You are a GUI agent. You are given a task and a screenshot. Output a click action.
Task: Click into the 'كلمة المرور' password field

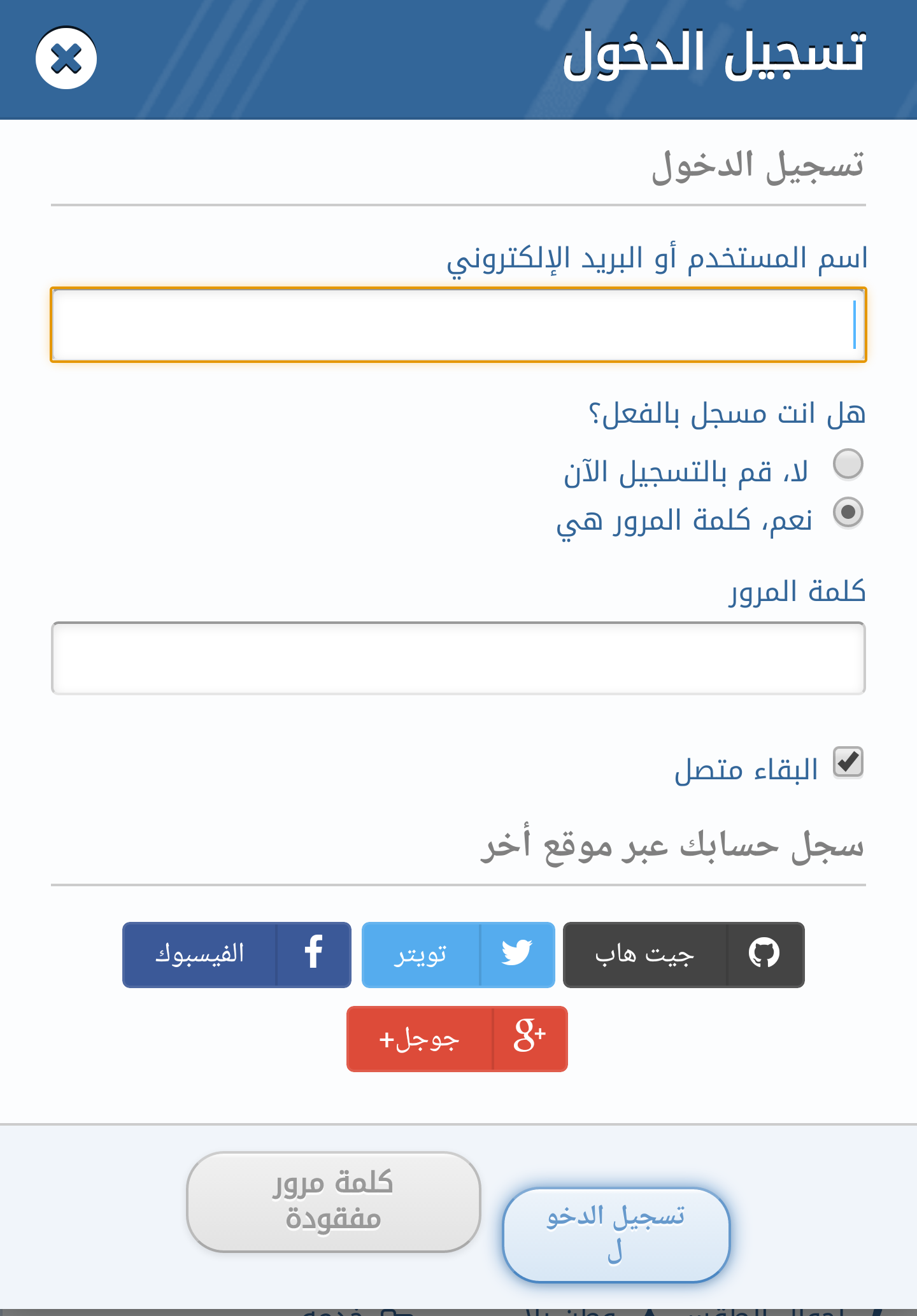pyautogui.click(x=458, y=658)
